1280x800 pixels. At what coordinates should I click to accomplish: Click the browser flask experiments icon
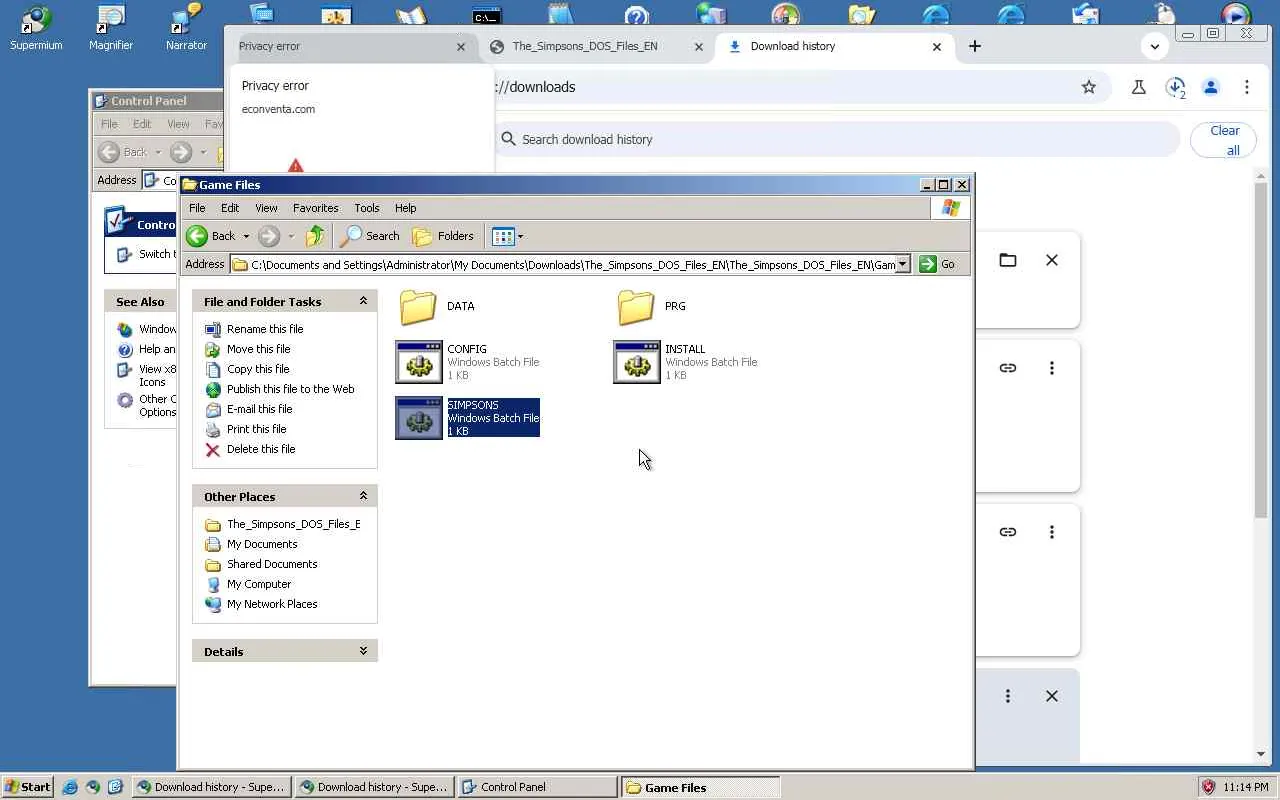click(x=1138, y=87)
